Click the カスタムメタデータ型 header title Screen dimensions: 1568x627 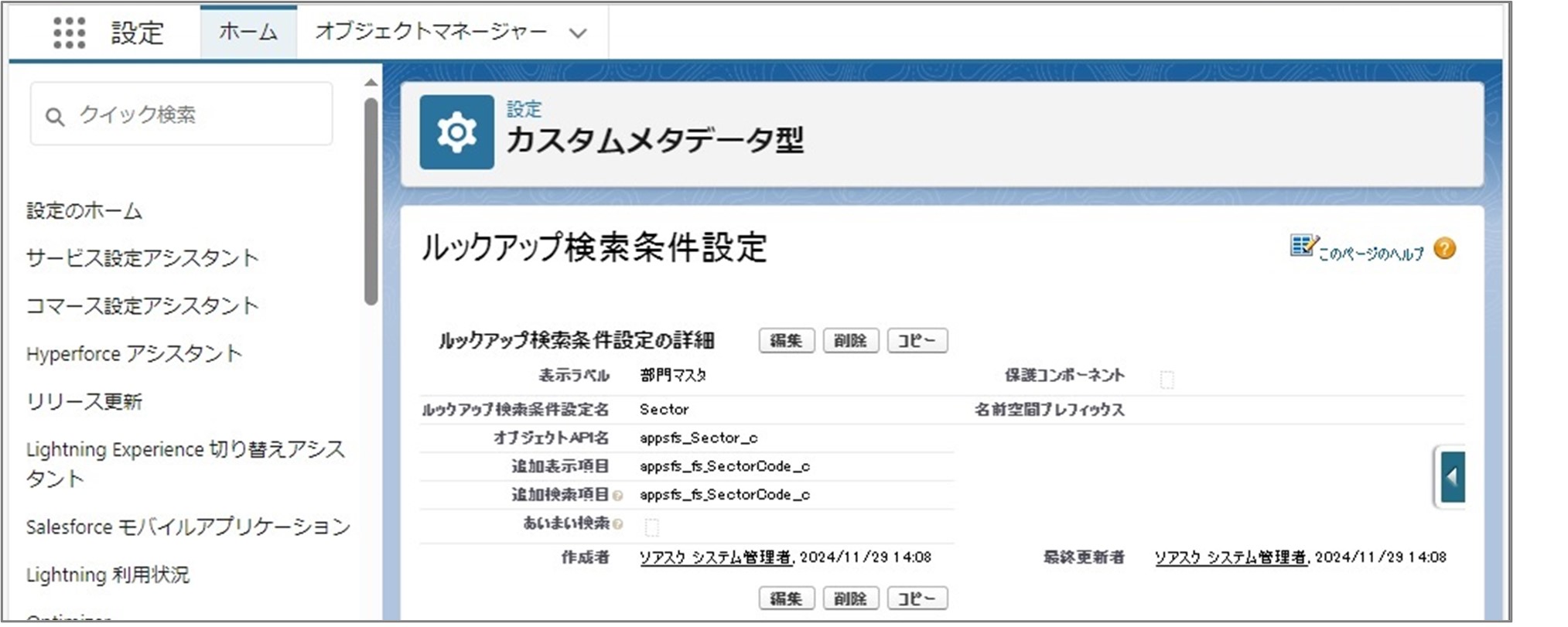[655, 141]
